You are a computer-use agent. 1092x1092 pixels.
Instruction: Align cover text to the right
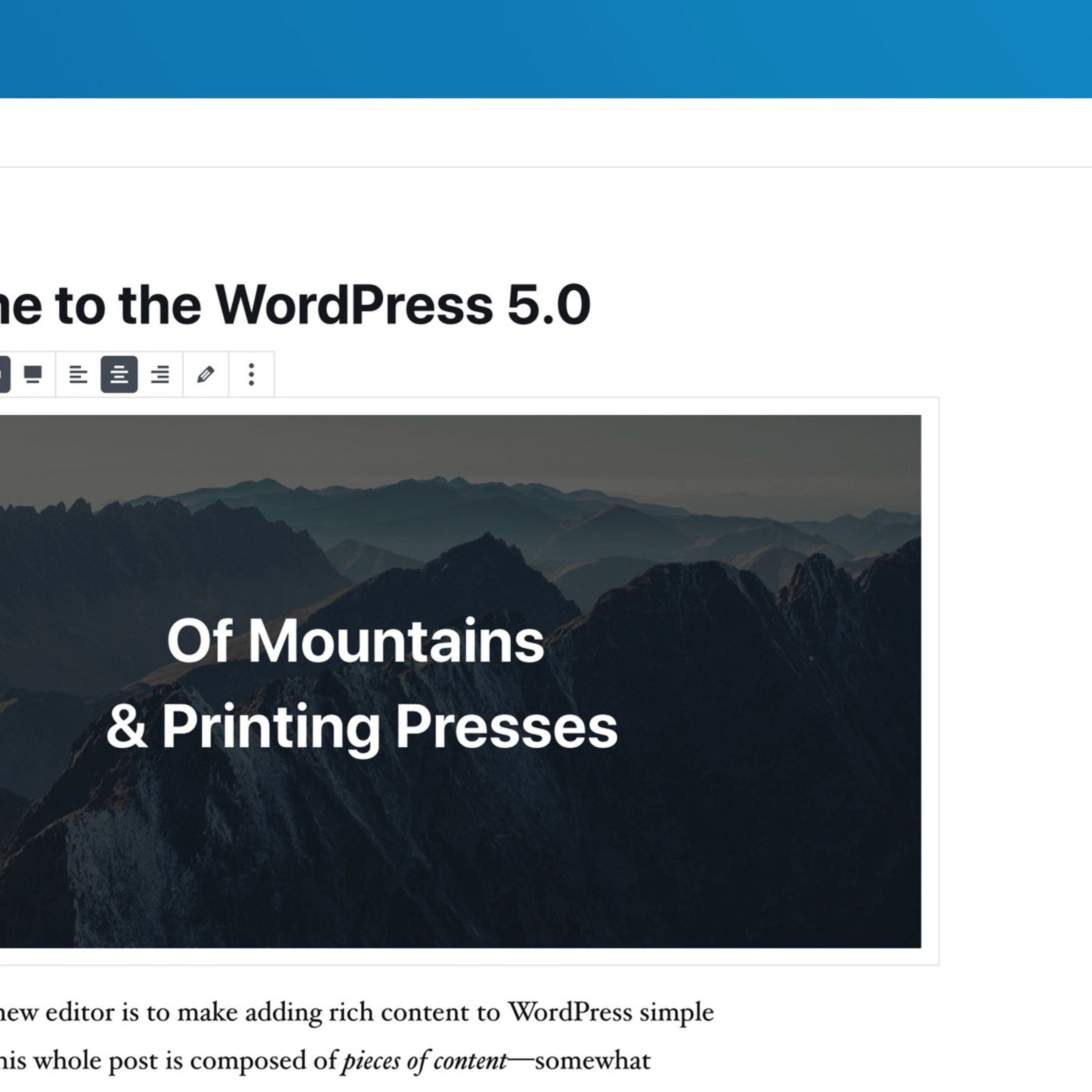pos(160,374)
